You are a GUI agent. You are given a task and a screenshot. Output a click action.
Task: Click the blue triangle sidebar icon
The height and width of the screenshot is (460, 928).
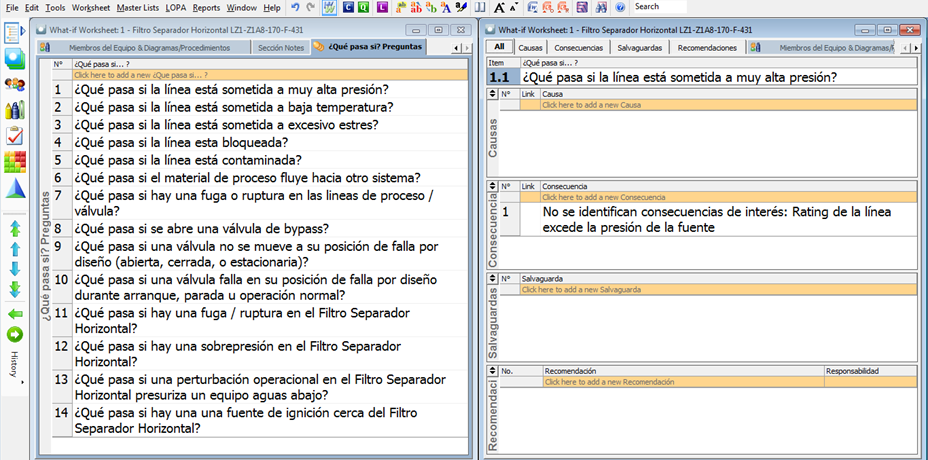(15, 188)
